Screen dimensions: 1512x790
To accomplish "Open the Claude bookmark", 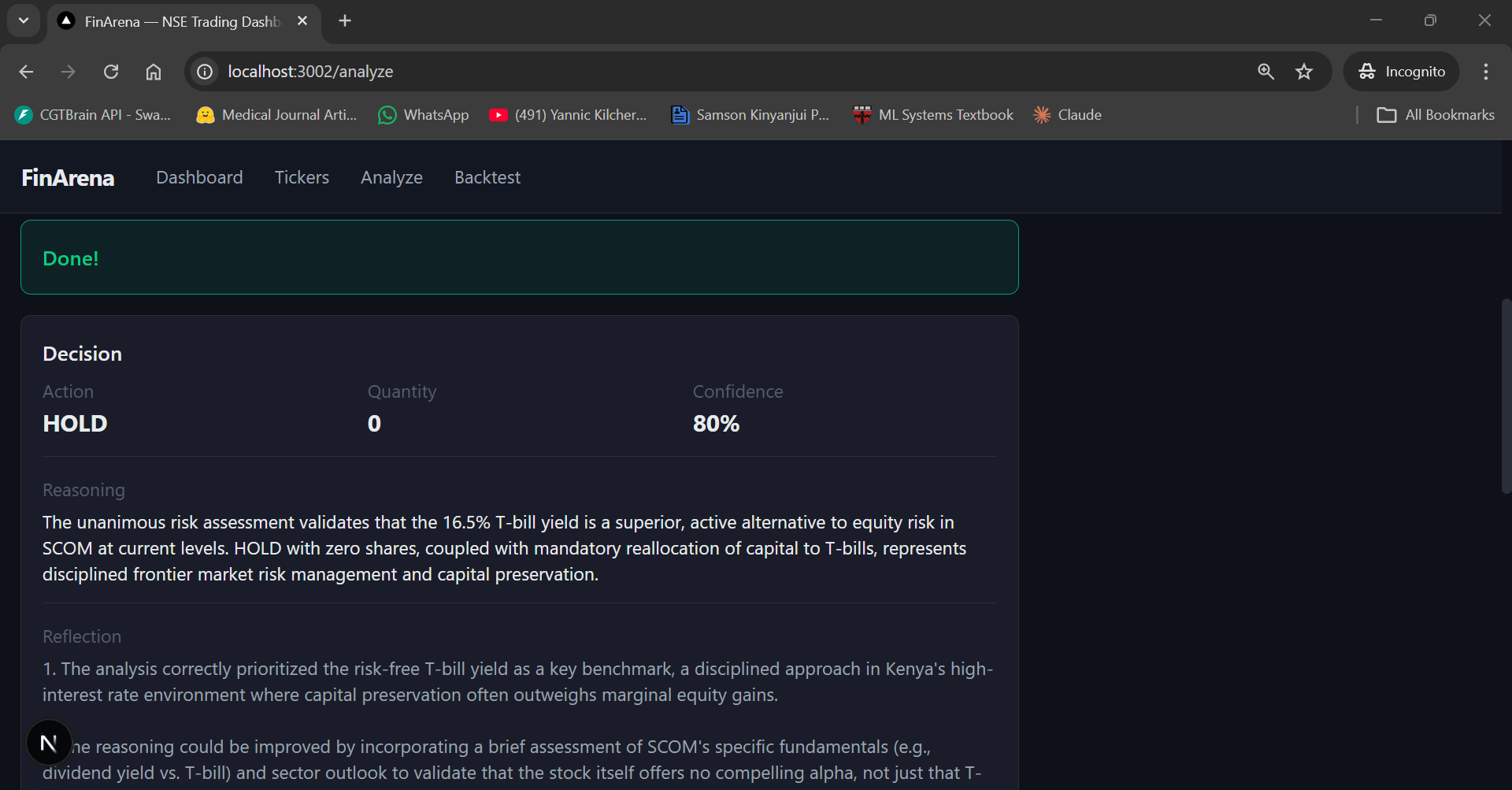I will point(1067,114).
